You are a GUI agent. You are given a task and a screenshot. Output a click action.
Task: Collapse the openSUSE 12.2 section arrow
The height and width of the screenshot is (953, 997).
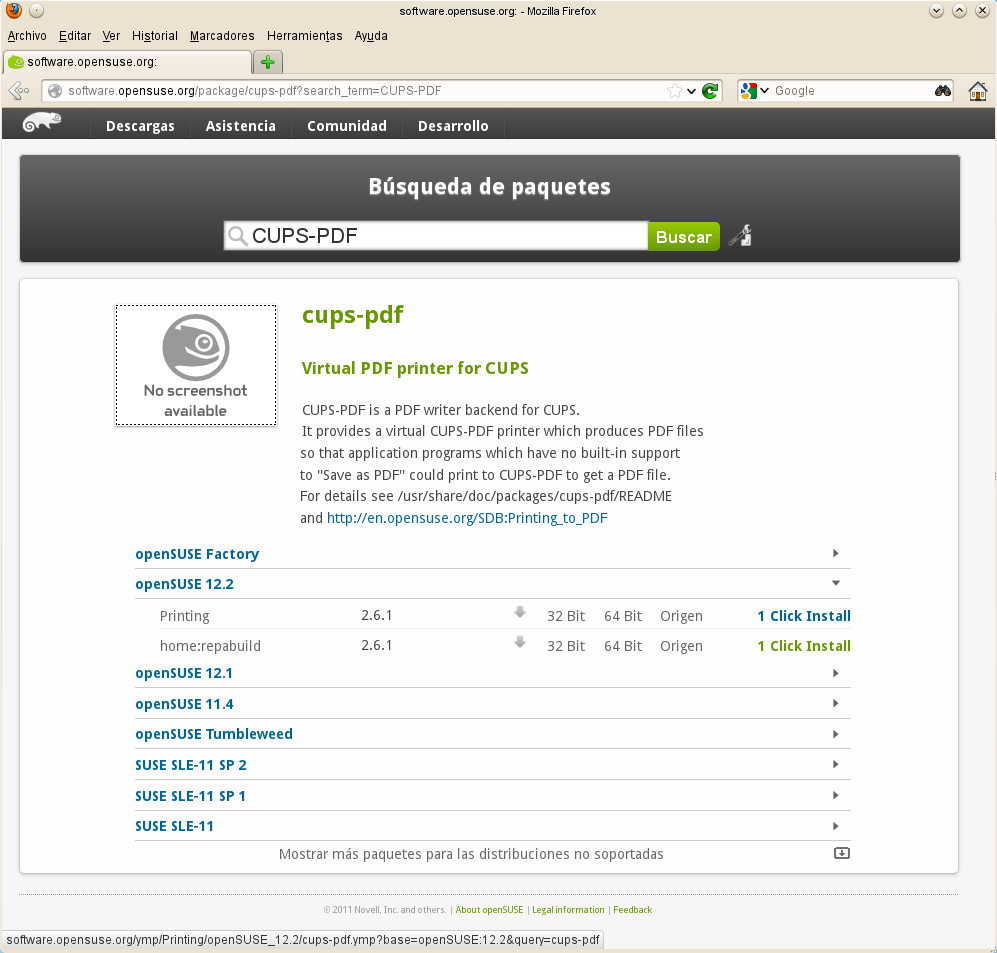tap(835, 583)
